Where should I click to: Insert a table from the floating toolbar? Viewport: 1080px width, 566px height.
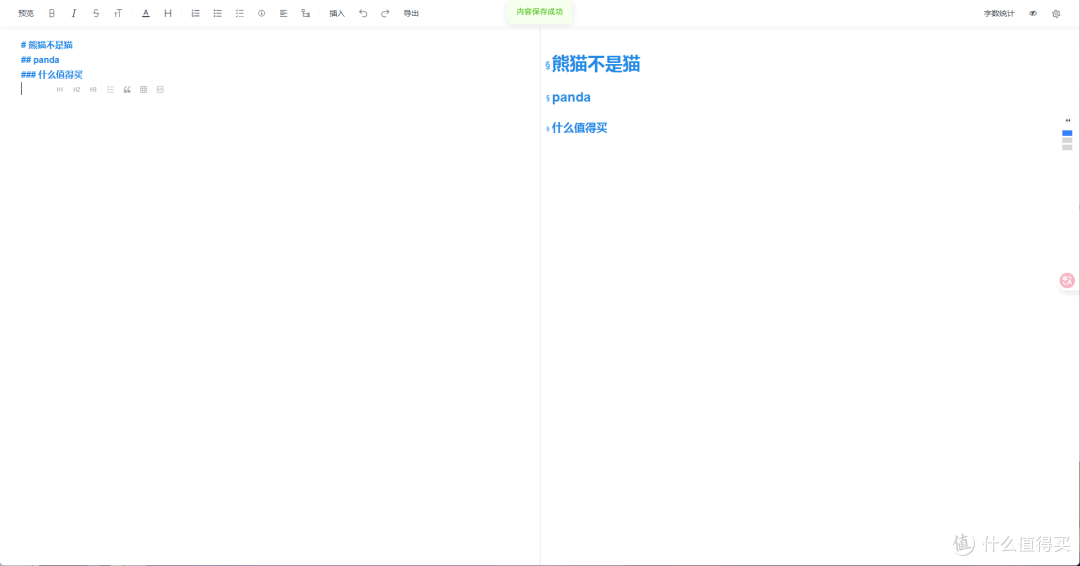(x=143, y=90)
